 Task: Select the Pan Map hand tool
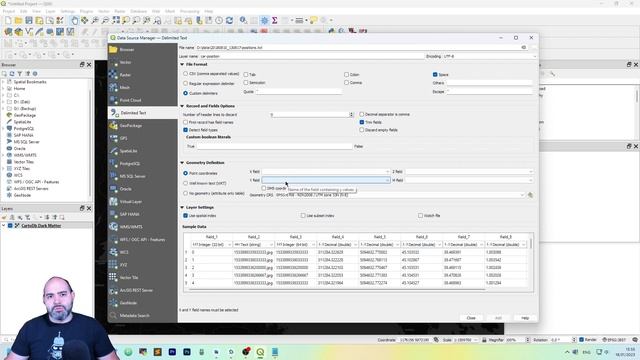click(74, 20)
